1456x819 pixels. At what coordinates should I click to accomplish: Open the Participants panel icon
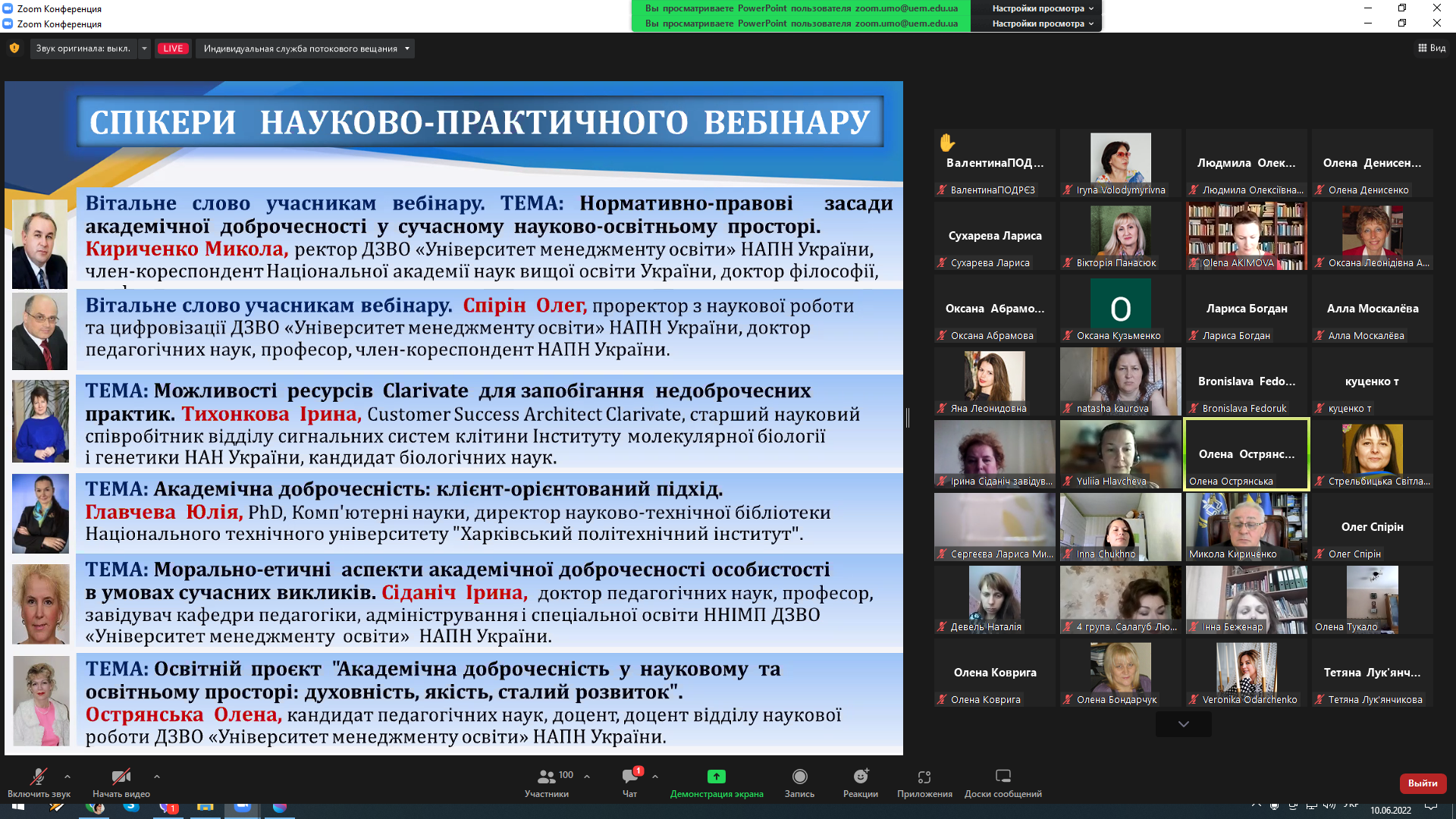pyautogui.click(x=546, y=777)
